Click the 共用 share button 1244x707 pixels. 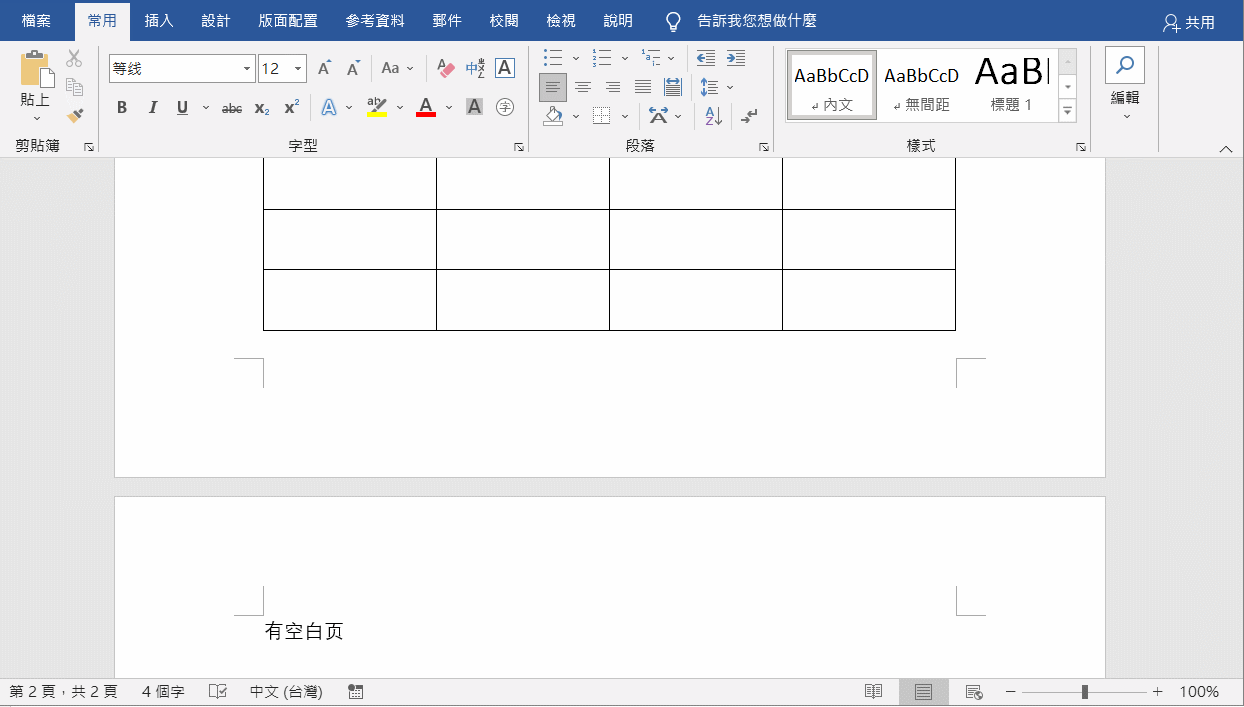(x=1190, y=22)
